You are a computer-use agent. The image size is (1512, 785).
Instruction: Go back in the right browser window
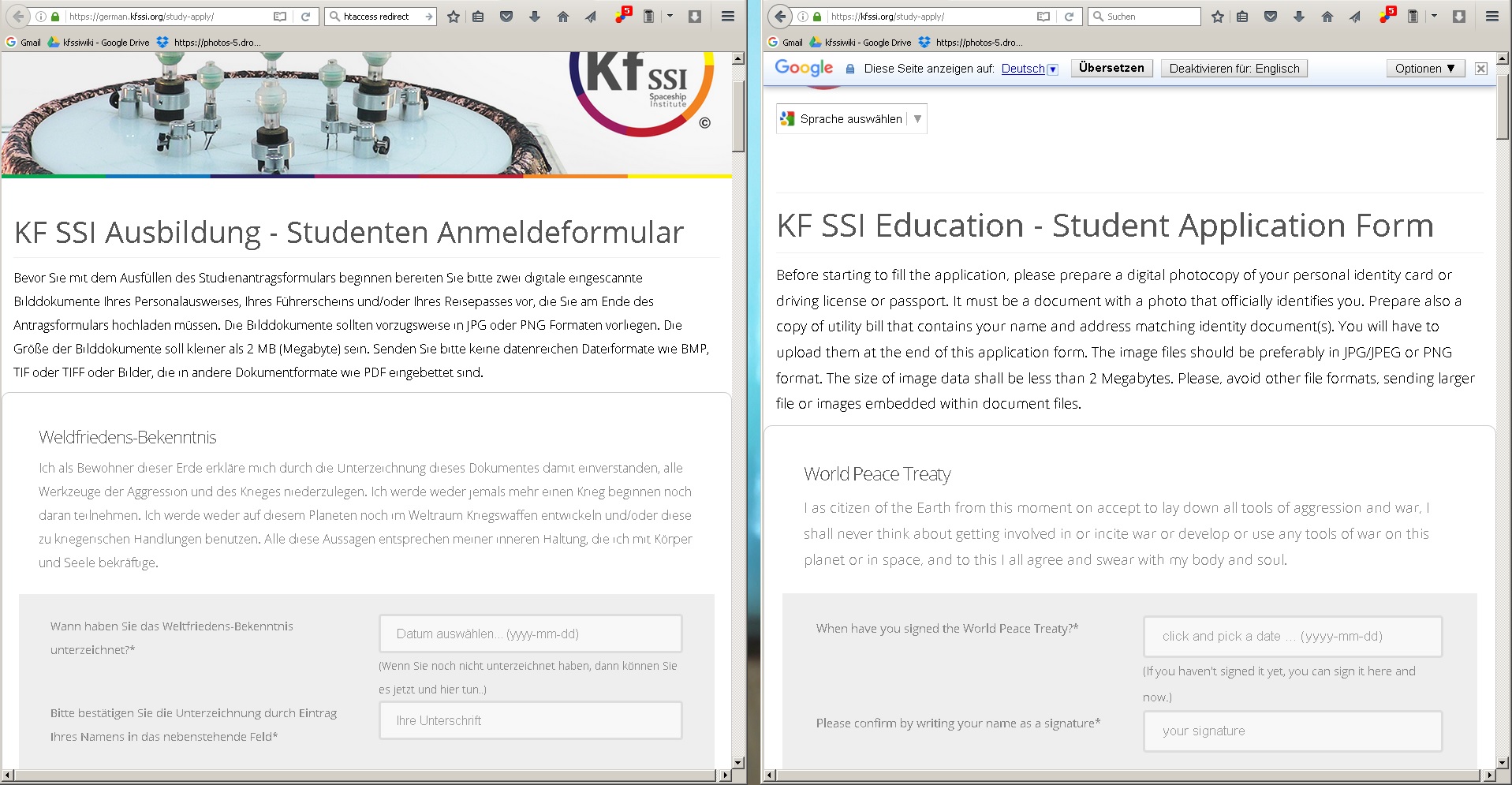780,16
